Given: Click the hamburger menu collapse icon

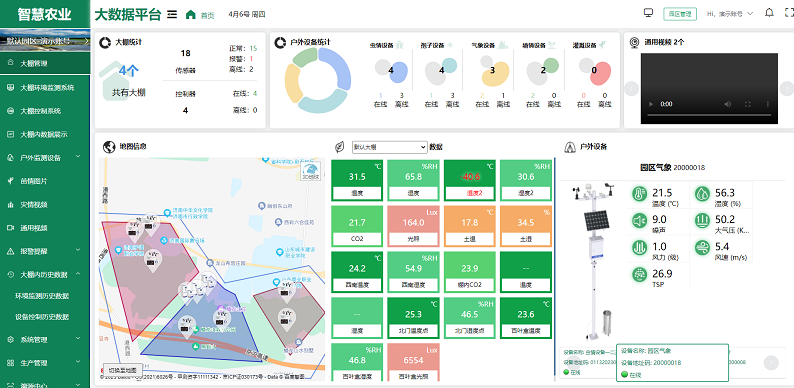Looking at the screenshot, I should pos(172,14).
